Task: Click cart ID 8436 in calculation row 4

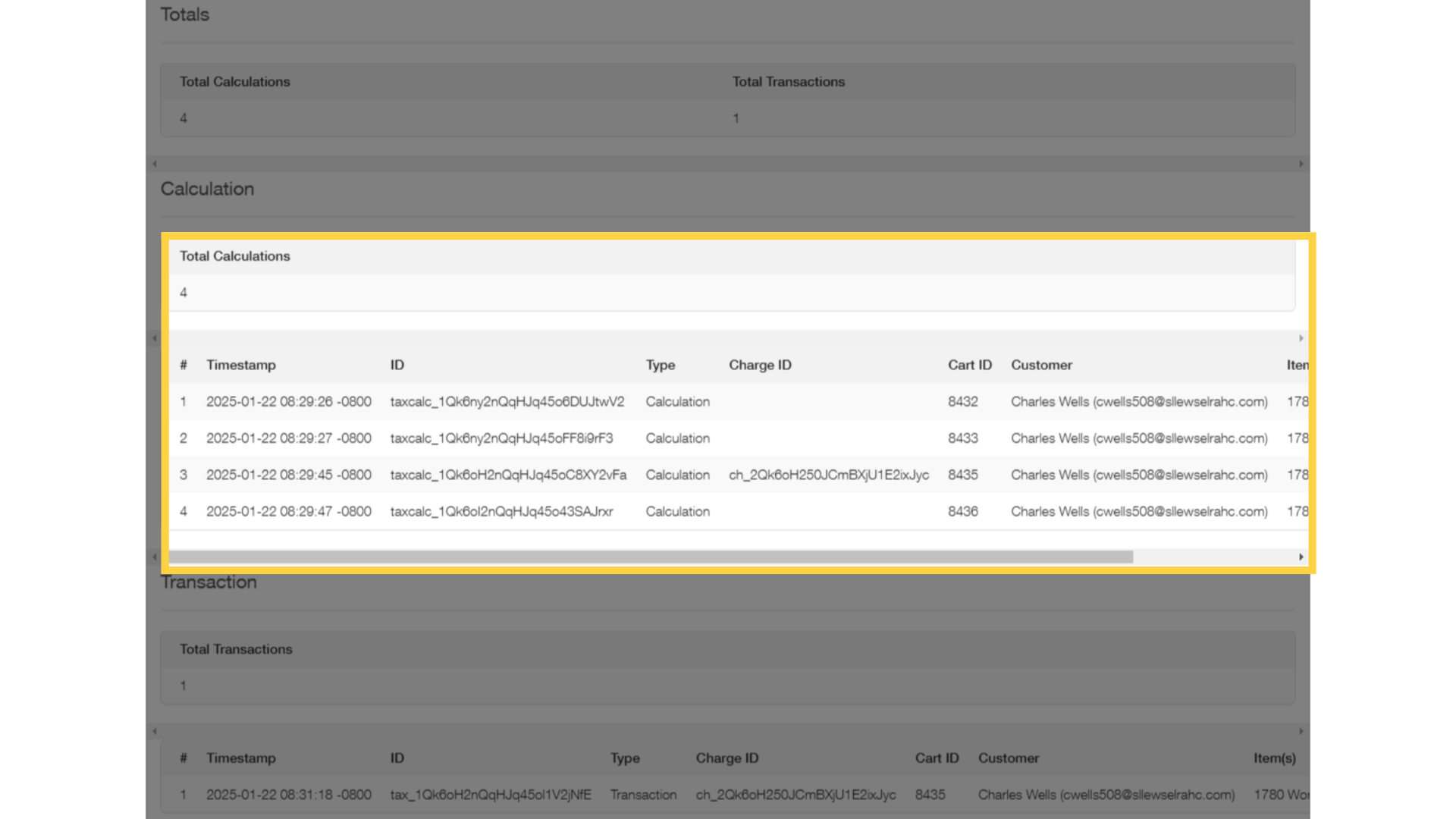Action: 962,512
